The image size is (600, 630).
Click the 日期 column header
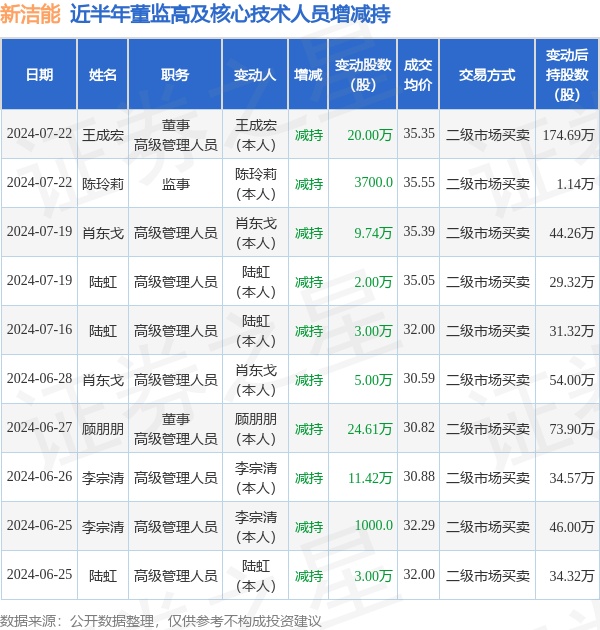[39, 75]
